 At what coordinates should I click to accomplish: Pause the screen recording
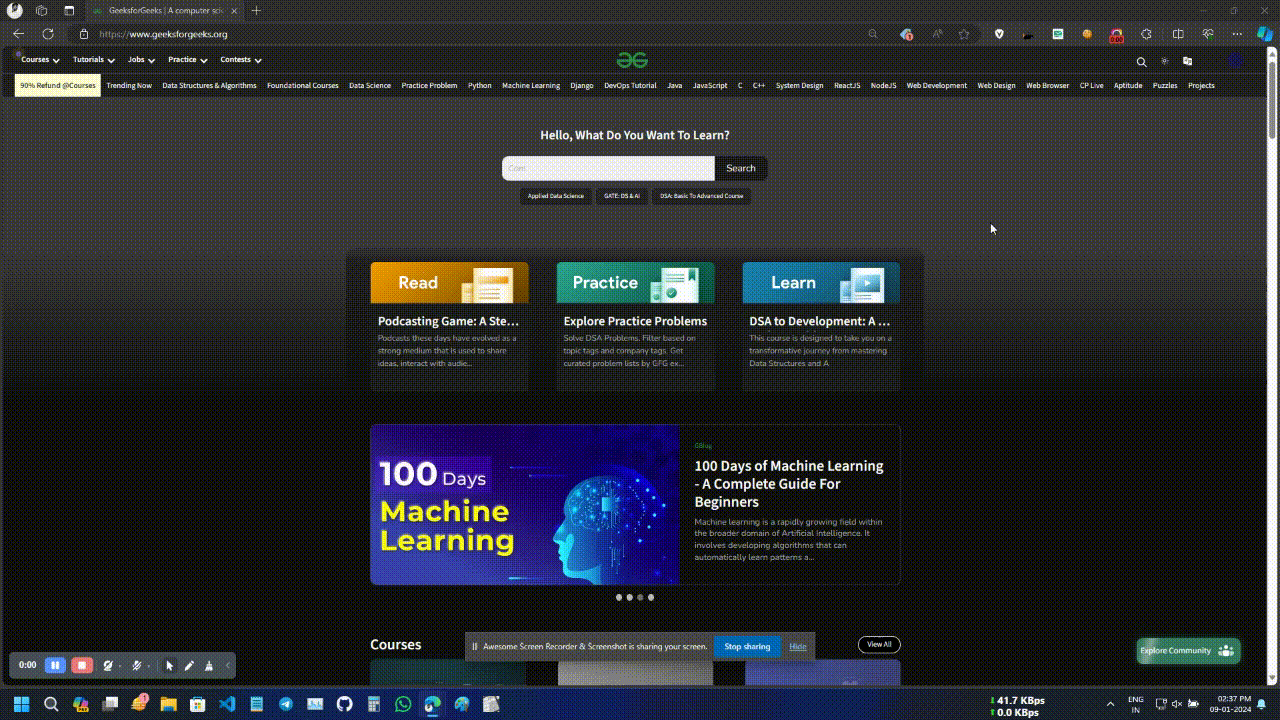(56, 665)
